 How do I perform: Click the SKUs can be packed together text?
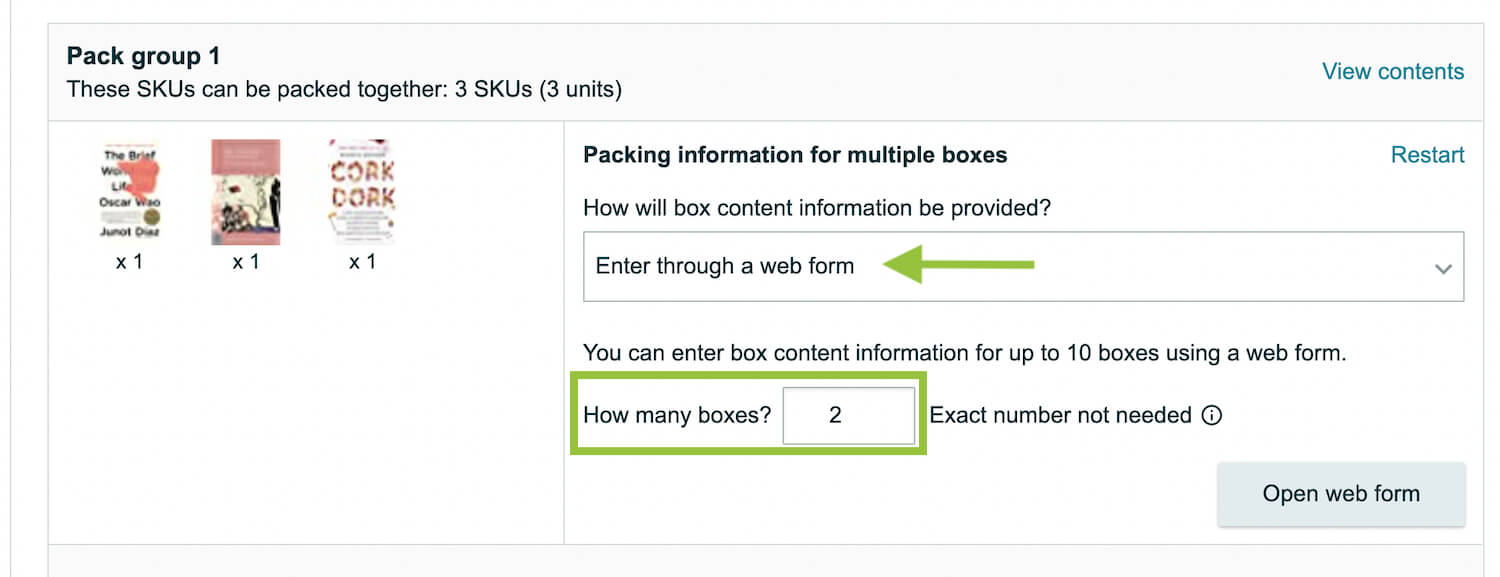(x=344, y=89)
